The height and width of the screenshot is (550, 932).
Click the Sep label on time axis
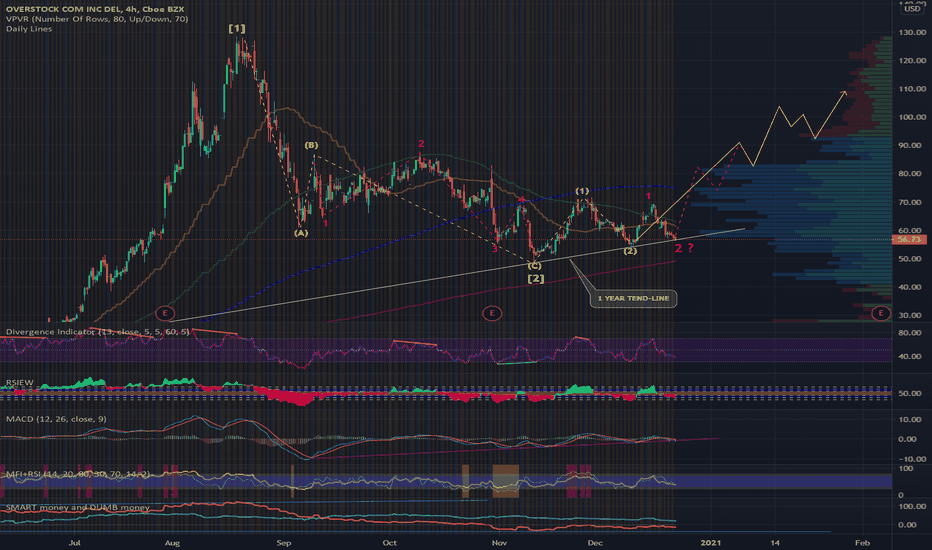tap(284, 543)
